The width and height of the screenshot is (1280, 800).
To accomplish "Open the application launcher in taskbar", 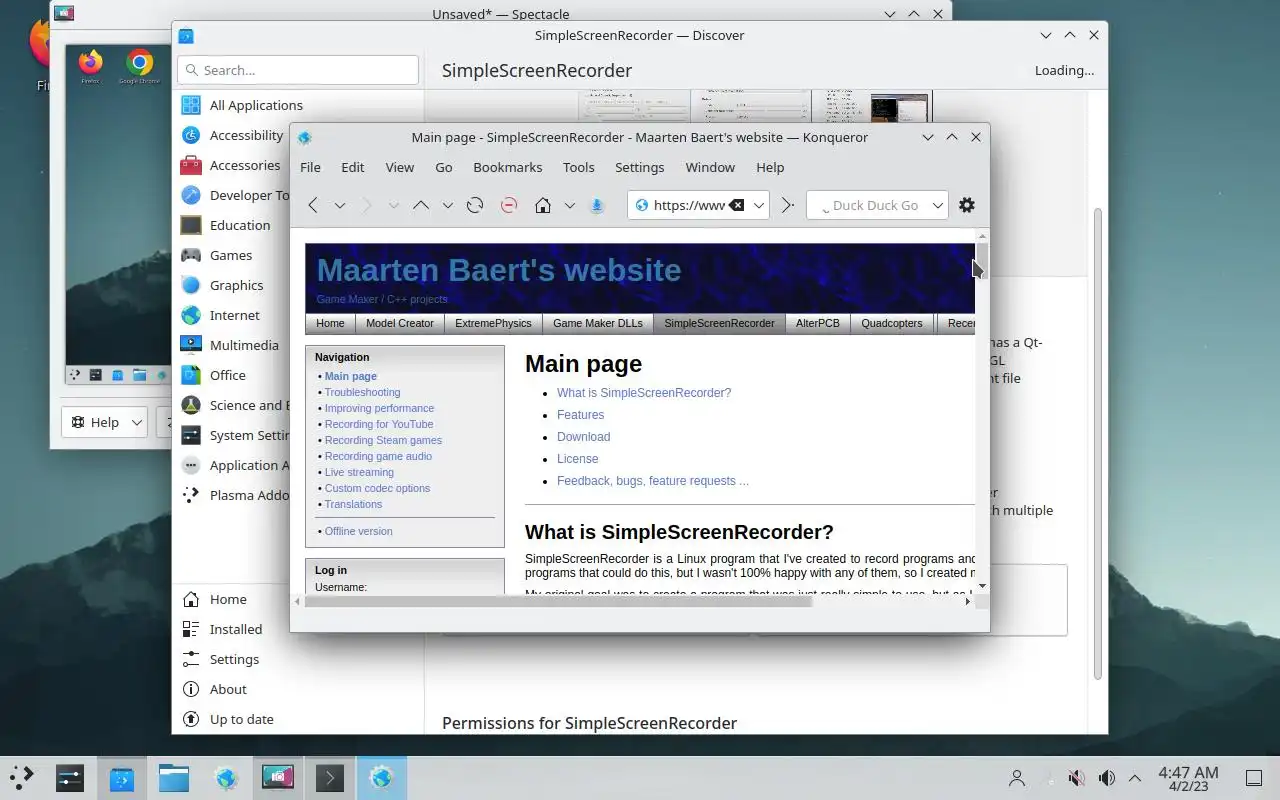I will point(21,777).
